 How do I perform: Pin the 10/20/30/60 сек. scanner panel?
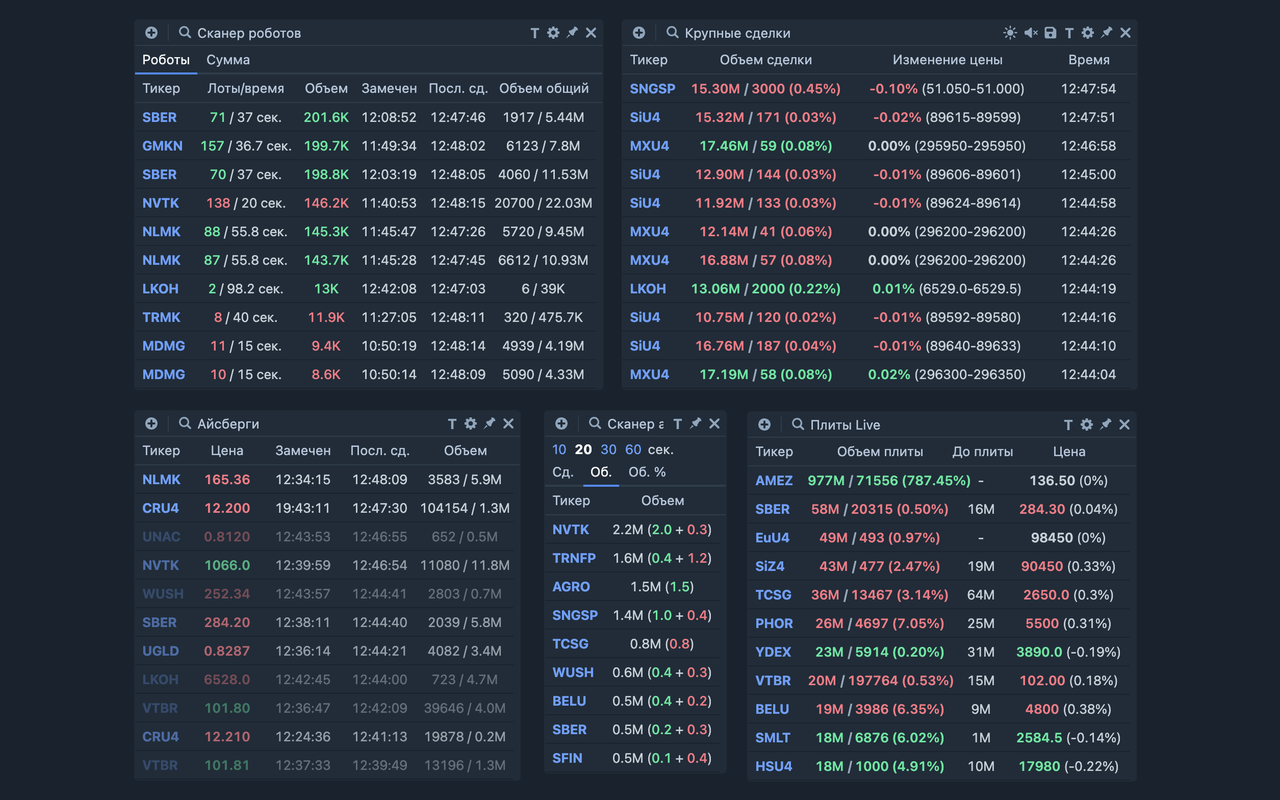pos(696,424)
